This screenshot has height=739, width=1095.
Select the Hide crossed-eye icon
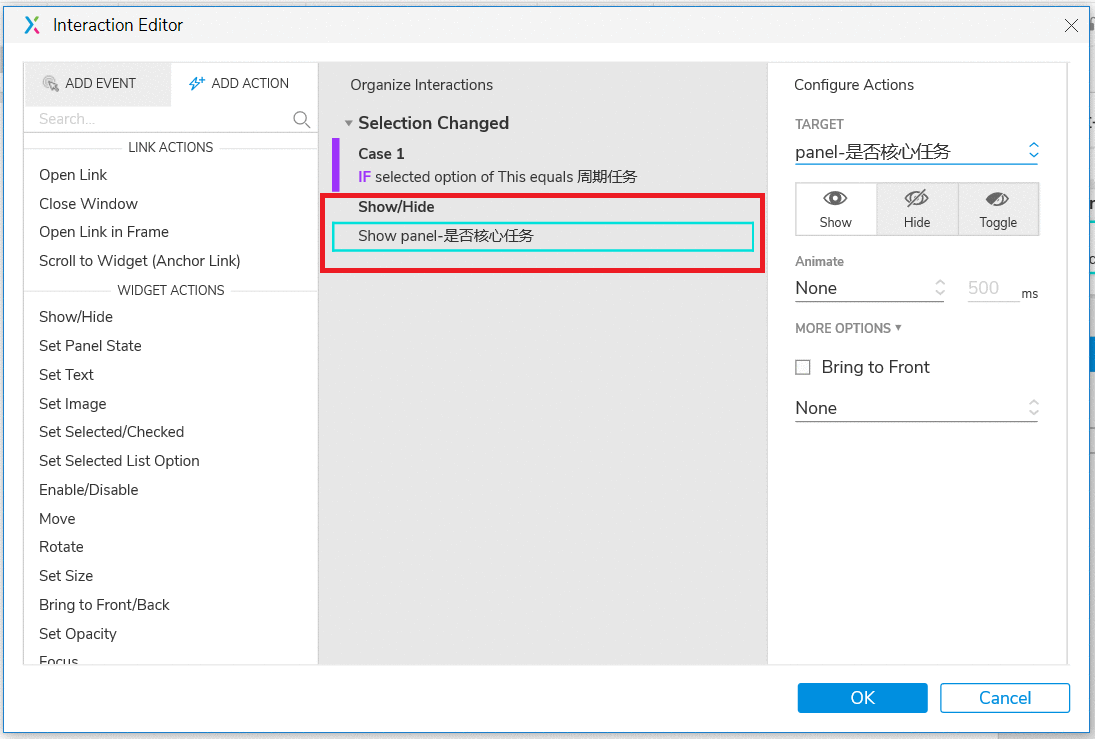[x=916, y=199]
